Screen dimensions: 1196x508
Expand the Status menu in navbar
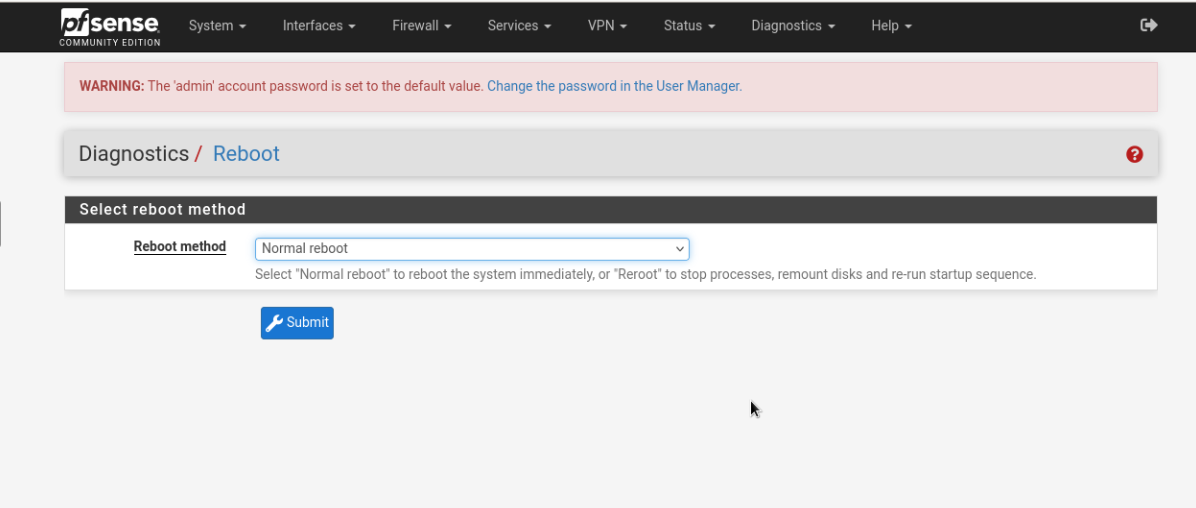689,26
